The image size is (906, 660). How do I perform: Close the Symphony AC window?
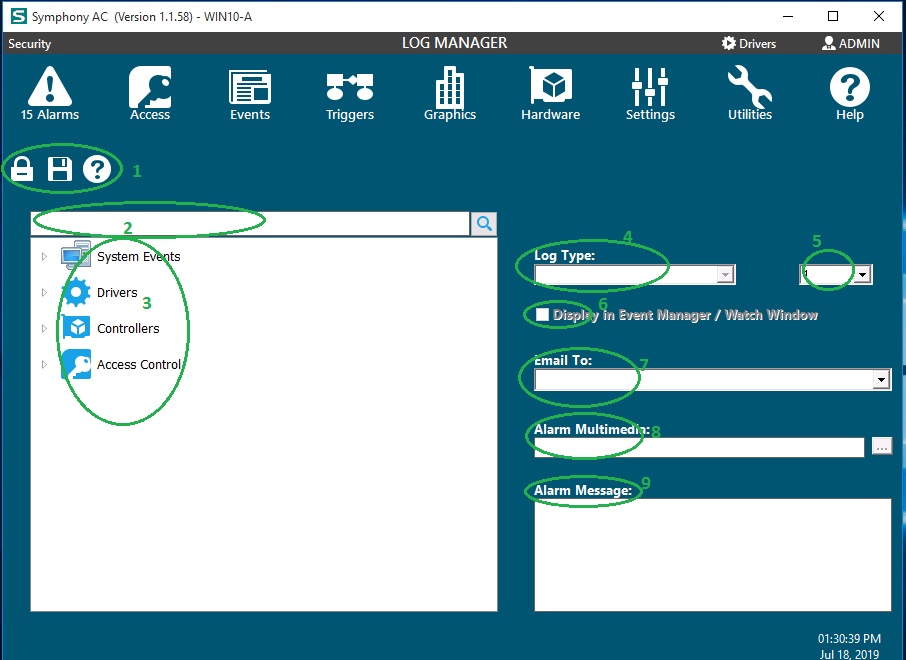click(x=879, y=16)
